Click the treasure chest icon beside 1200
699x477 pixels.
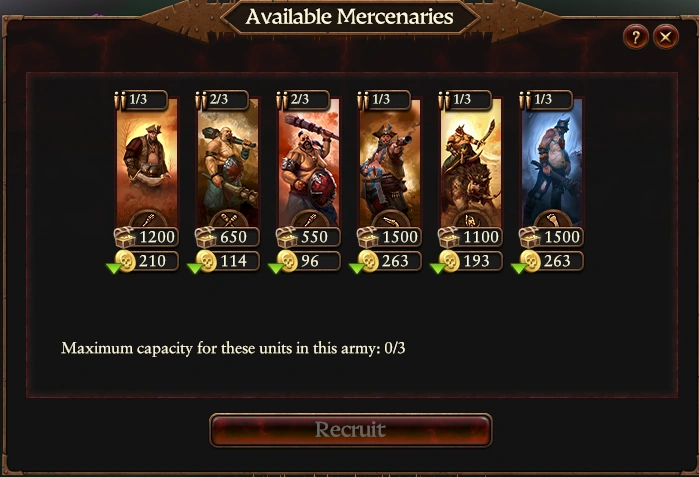(125, 237)
